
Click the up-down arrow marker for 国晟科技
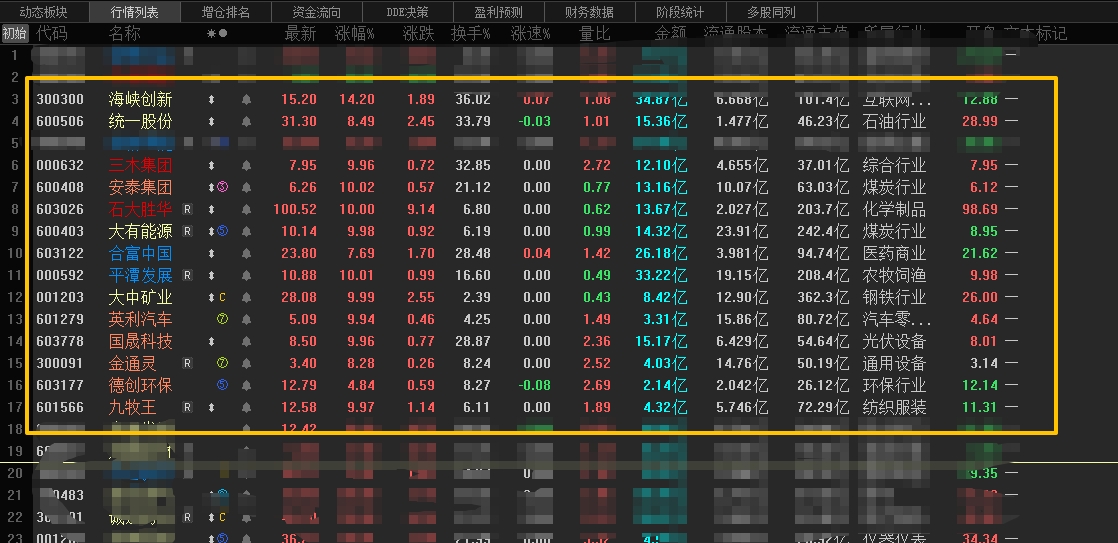coord(211,341)
